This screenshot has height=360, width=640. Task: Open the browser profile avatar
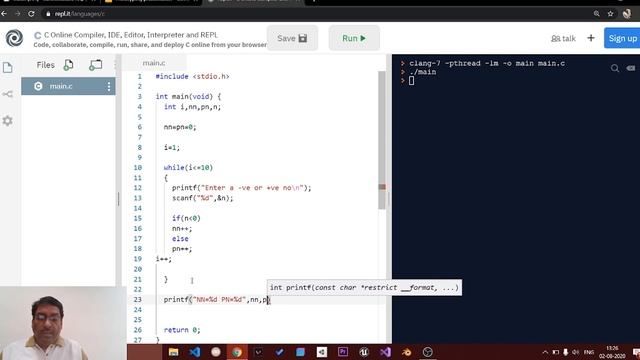(627, 13)
